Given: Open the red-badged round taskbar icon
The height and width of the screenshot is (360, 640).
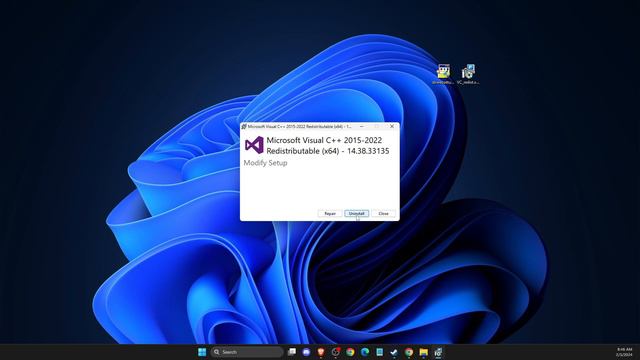Looking at the screenshot, I should 336,352.
